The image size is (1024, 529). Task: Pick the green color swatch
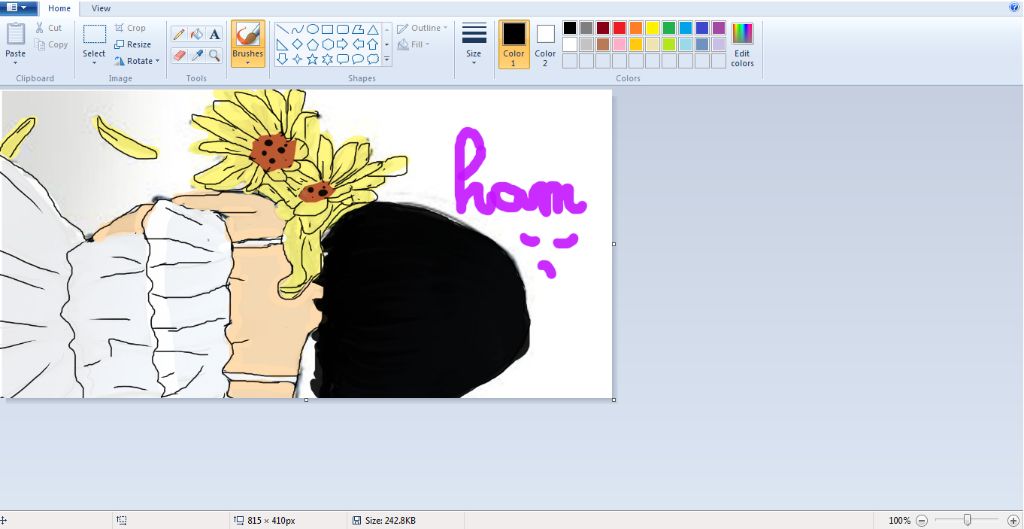[669, 28]
